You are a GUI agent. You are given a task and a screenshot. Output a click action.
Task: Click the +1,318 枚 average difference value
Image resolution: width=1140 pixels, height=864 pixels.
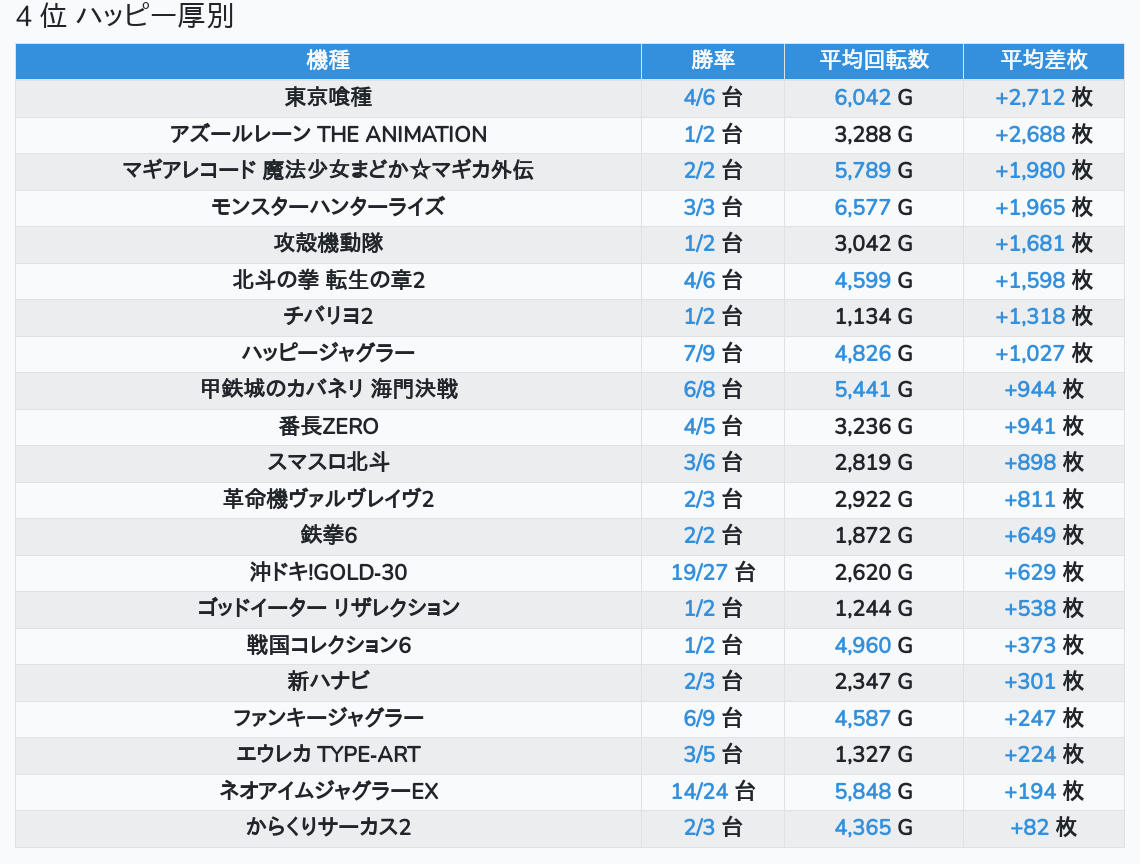[x=1043, y=316]
